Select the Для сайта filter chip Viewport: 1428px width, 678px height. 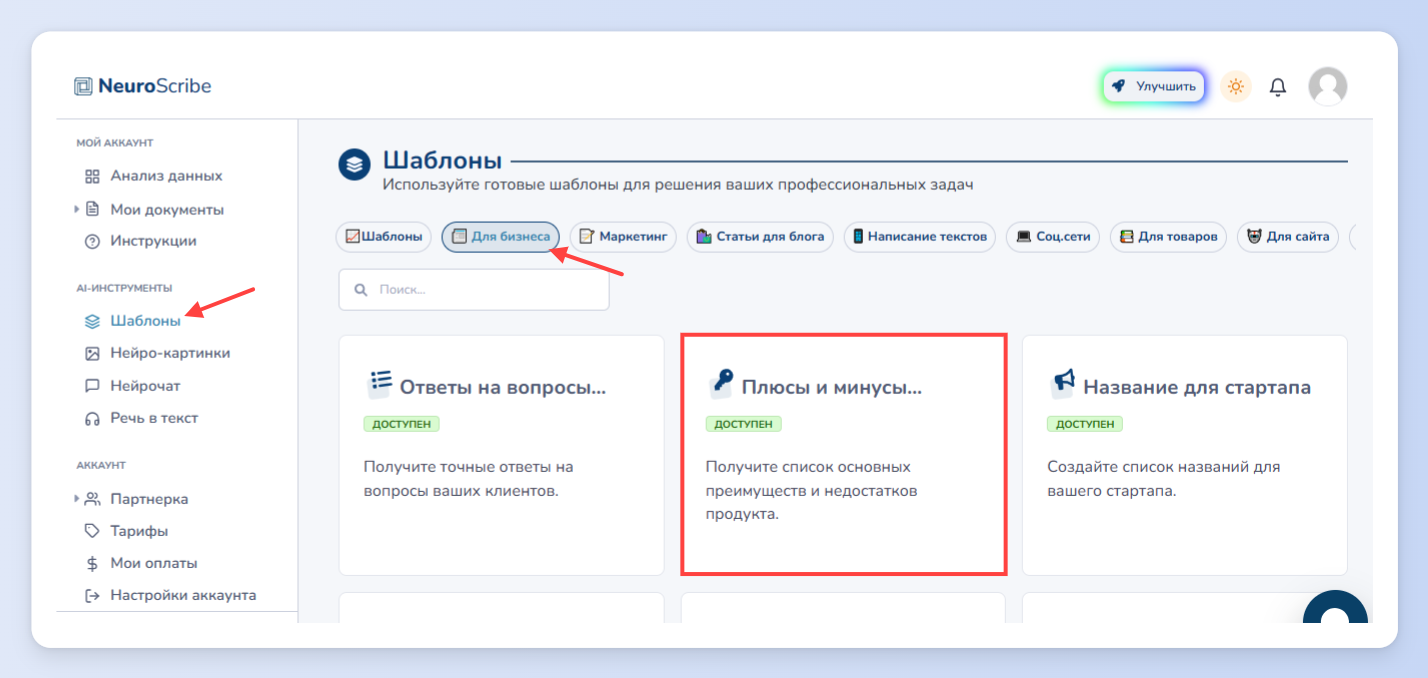[x=1288, y=237]
